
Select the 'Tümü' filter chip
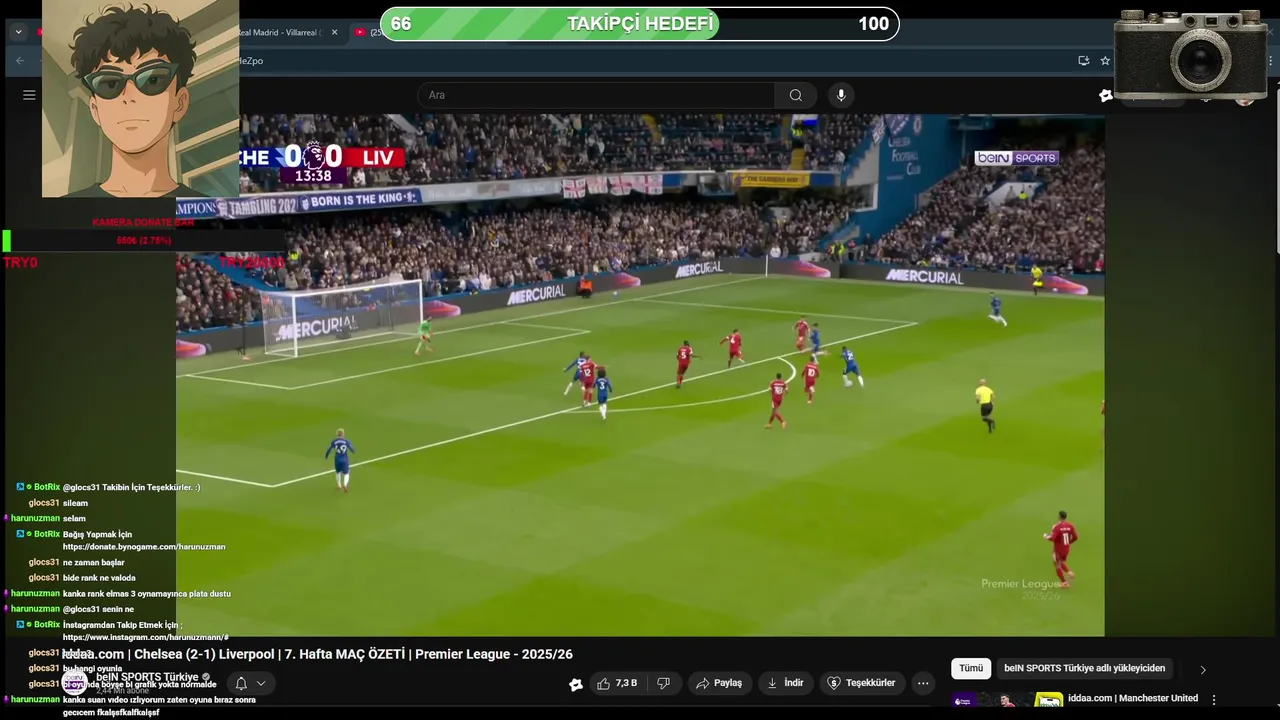click(x=971, y=668)
